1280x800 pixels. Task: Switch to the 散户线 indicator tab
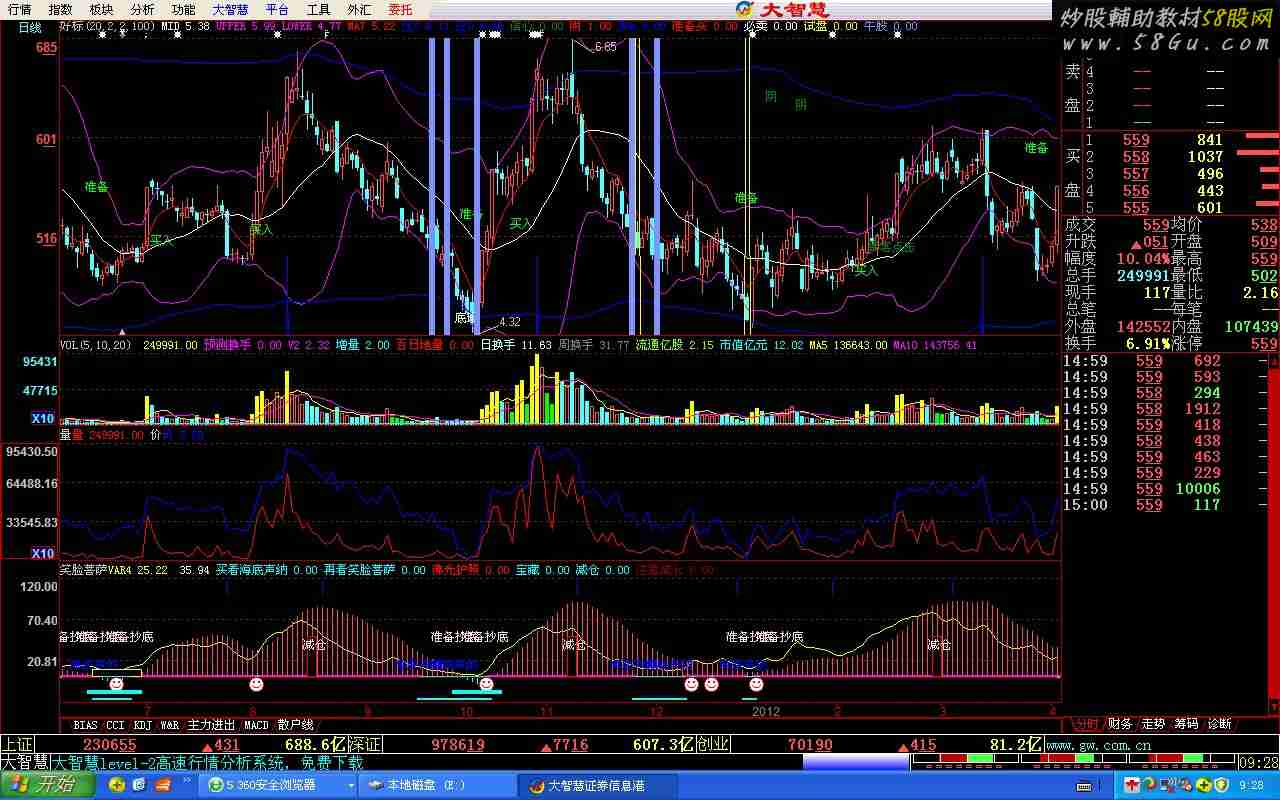pyautogui.click(x=296, y=724)
